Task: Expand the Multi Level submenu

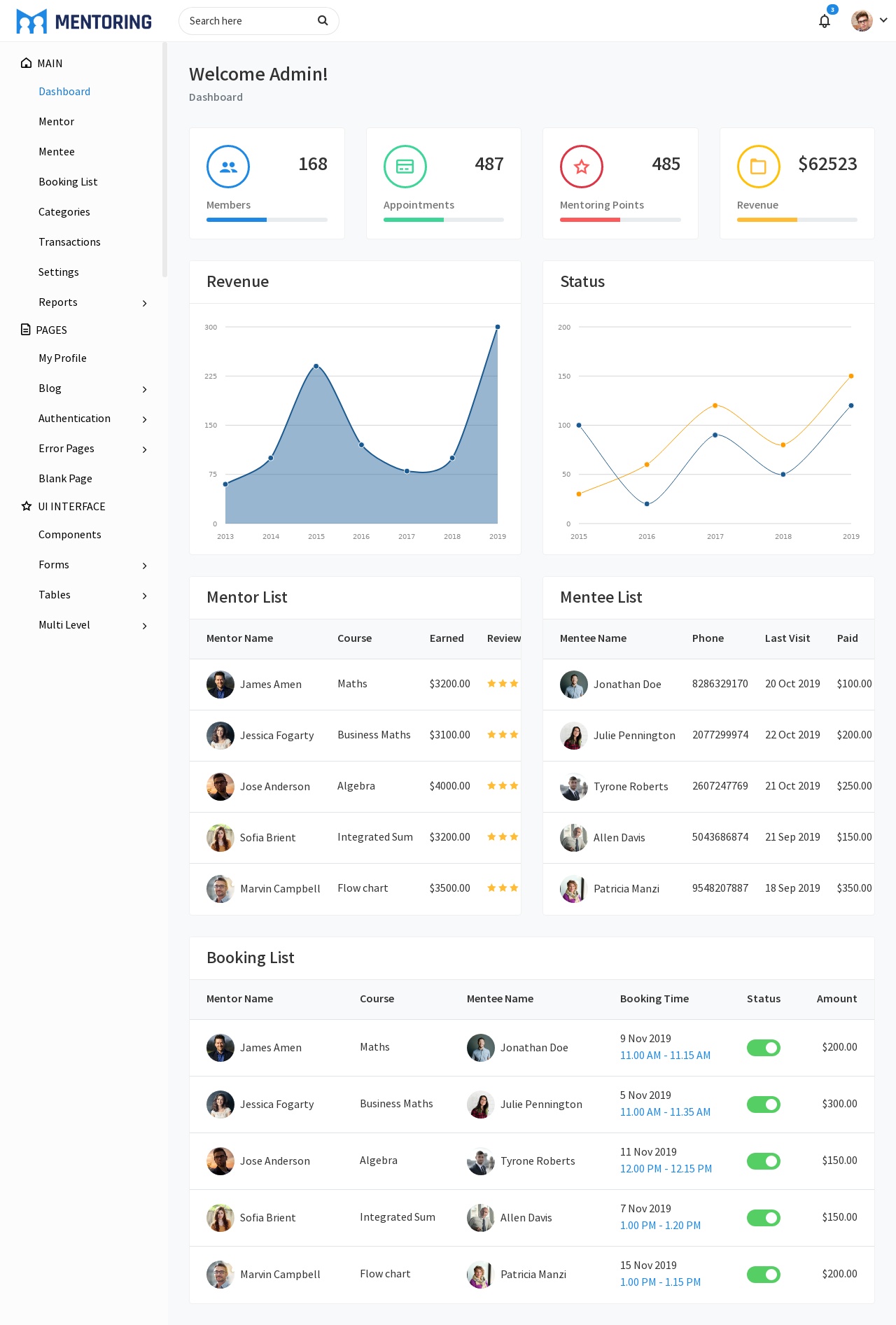Action: pos(144,626)
